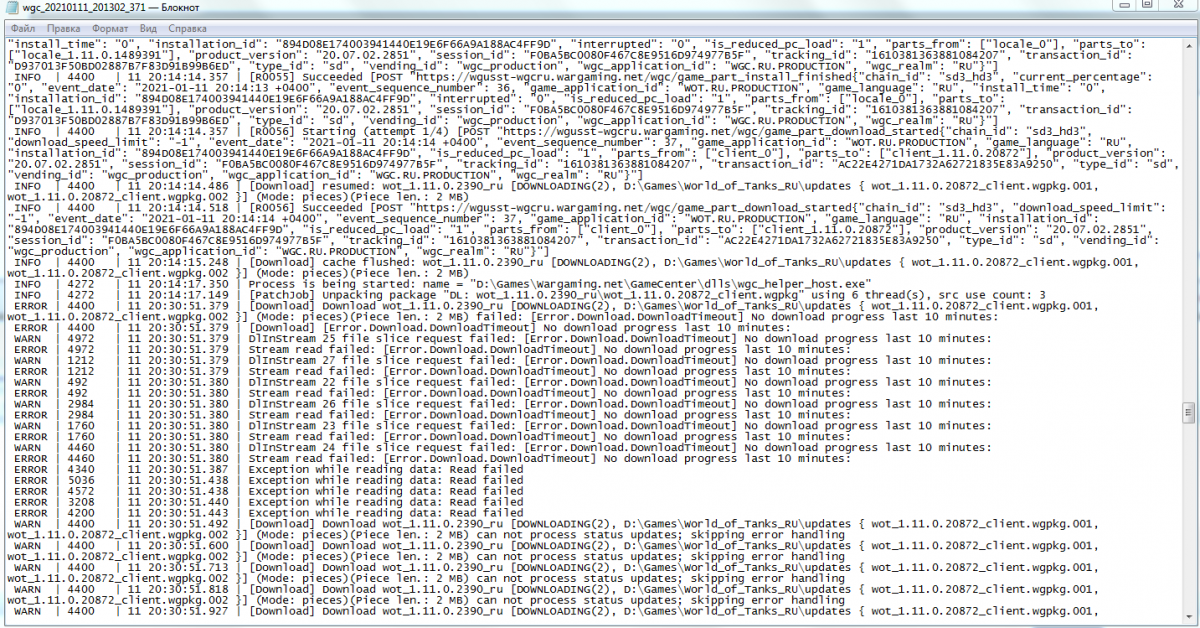Open the Вид menu

tap(148, 29)
